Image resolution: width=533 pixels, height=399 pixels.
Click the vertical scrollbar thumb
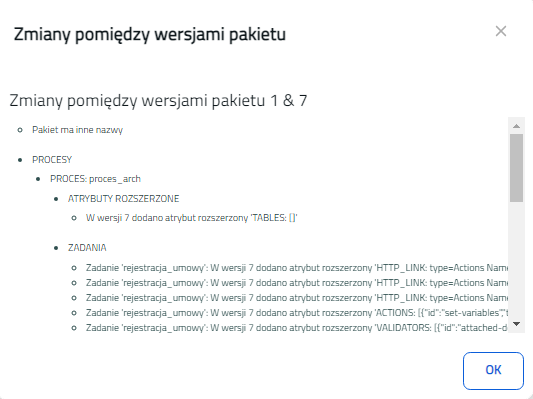(x=516, y=168)
